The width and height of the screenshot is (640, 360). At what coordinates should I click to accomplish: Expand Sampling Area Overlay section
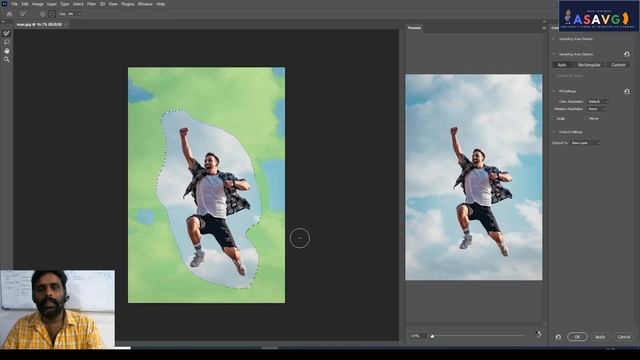(x=554, y=39)
